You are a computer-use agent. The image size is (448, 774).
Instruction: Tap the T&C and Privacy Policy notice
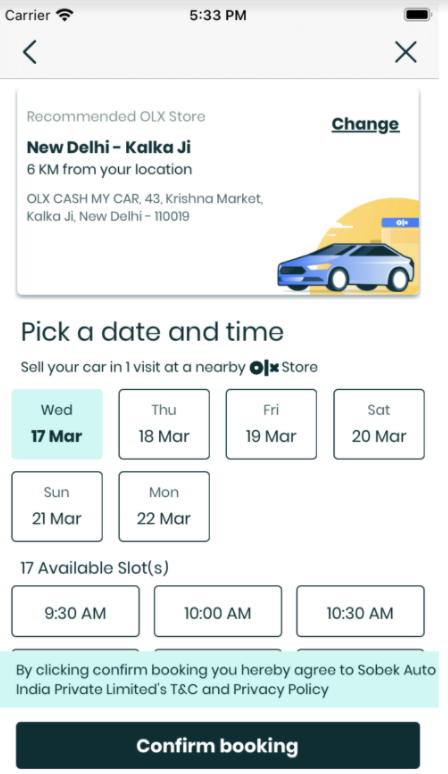click(x=219, y=679)
